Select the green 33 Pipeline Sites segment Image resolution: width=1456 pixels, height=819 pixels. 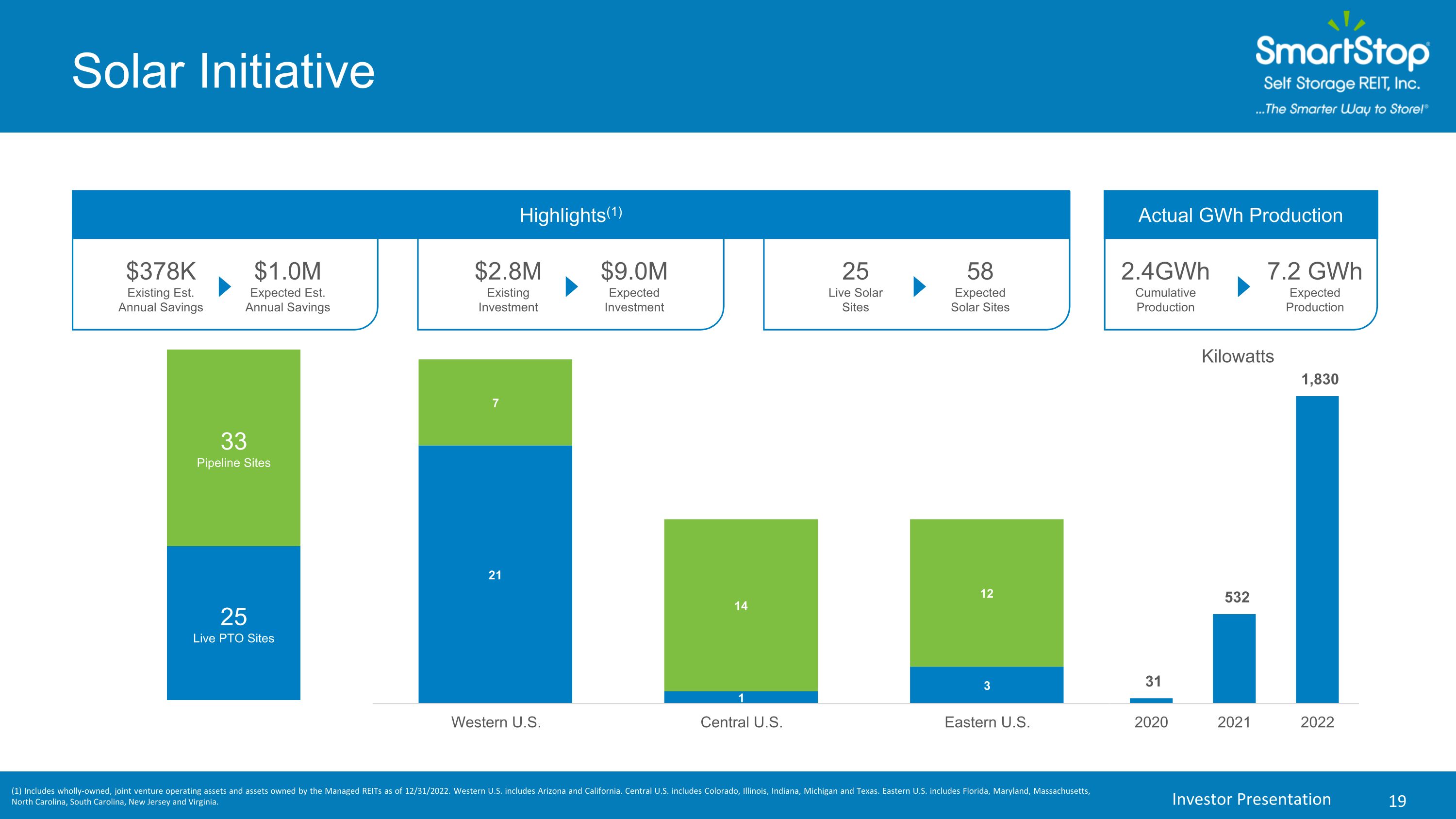pyautogui.click(x=233, y=448)
